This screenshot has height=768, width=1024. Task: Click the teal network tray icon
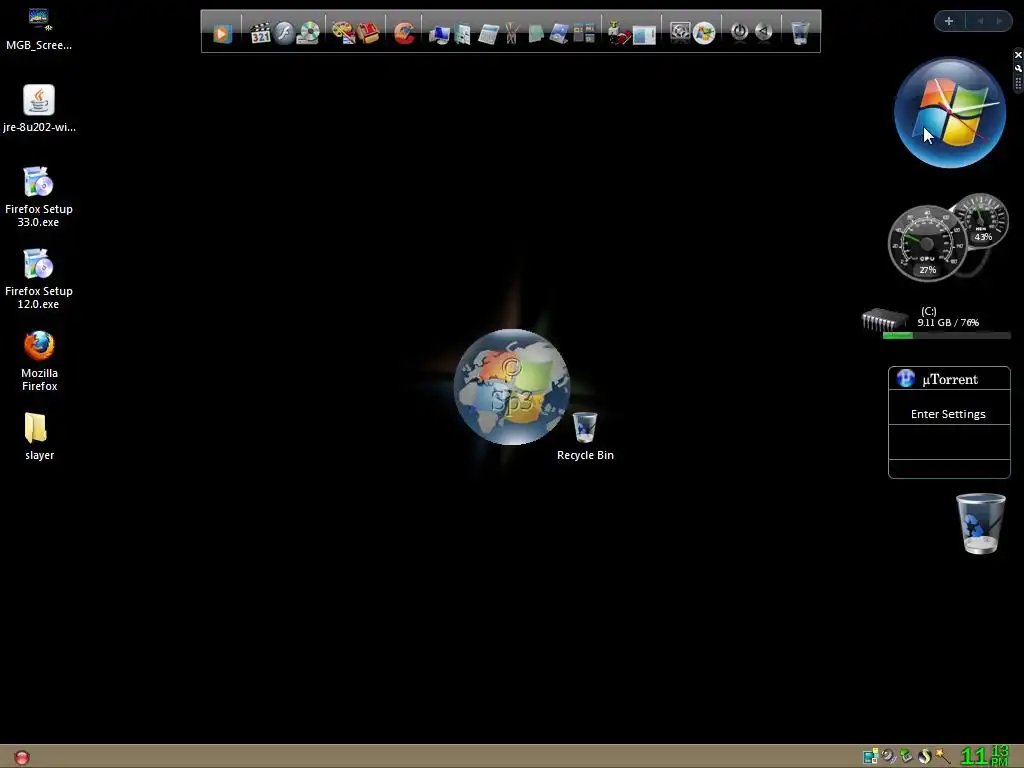(871, 756)
